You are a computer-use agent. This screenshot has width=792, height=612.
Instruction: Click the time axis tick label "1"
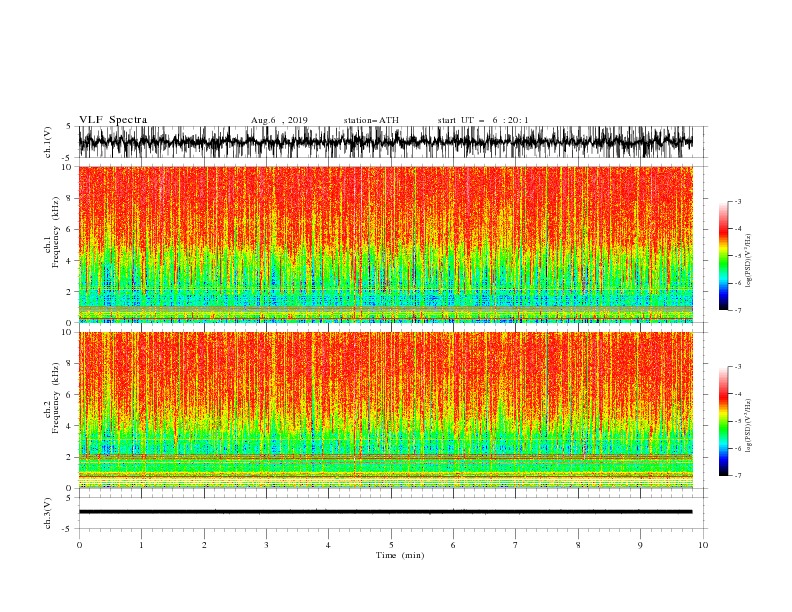[x=141, y=545]
